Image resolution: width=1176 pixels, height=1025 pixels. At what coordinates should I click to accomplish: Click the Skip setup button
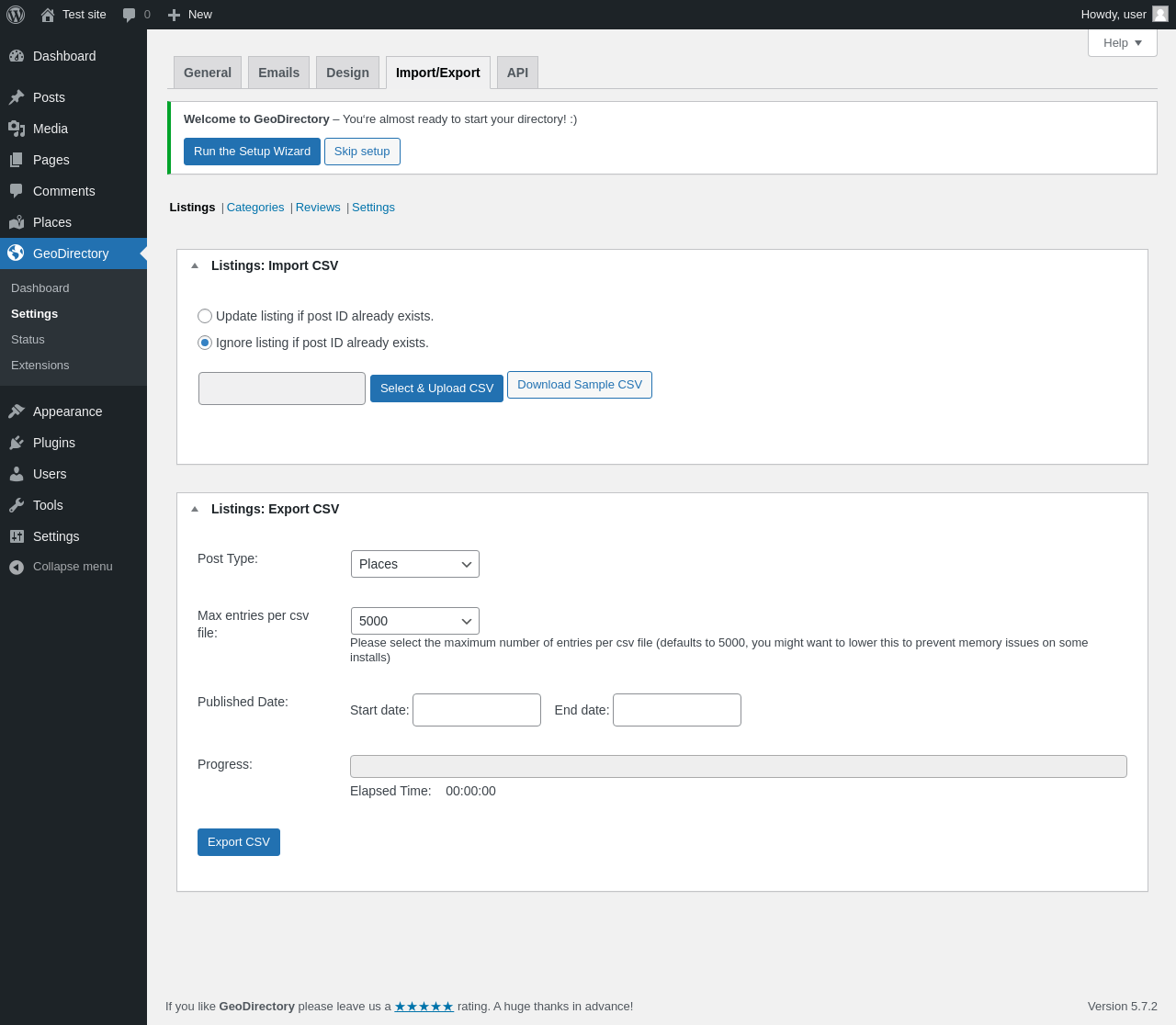click(362, 152)
